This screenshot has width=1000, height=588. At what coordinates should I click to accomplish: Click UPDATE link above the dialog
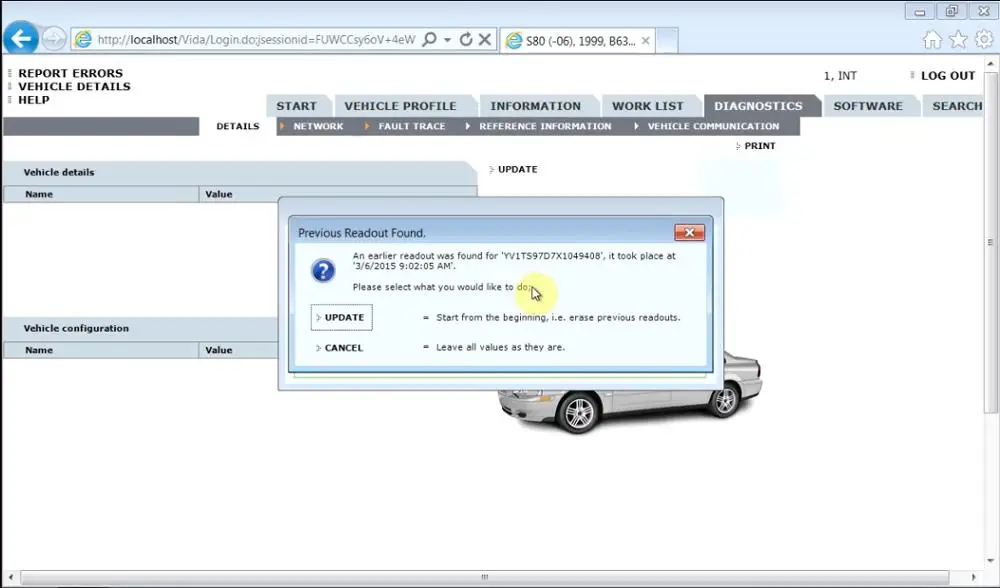517,170
